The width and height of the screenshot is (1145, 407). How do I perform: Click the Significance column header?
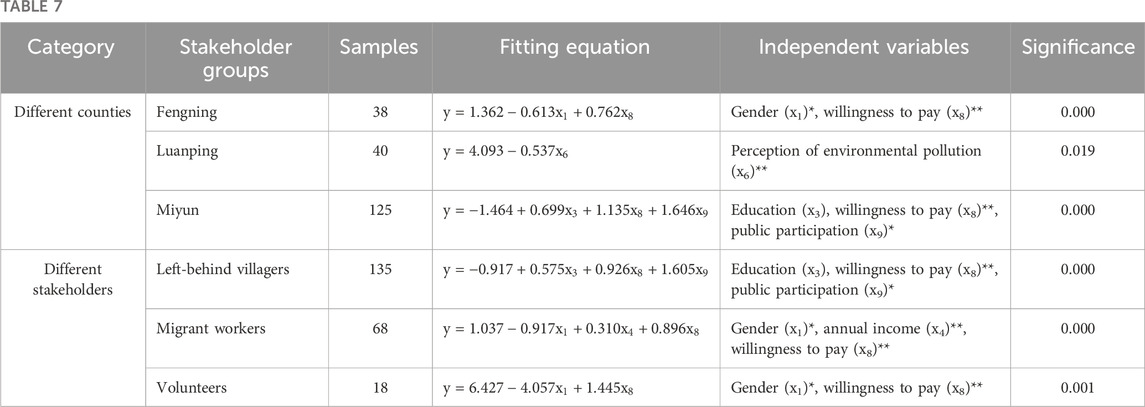[1072, 46]
